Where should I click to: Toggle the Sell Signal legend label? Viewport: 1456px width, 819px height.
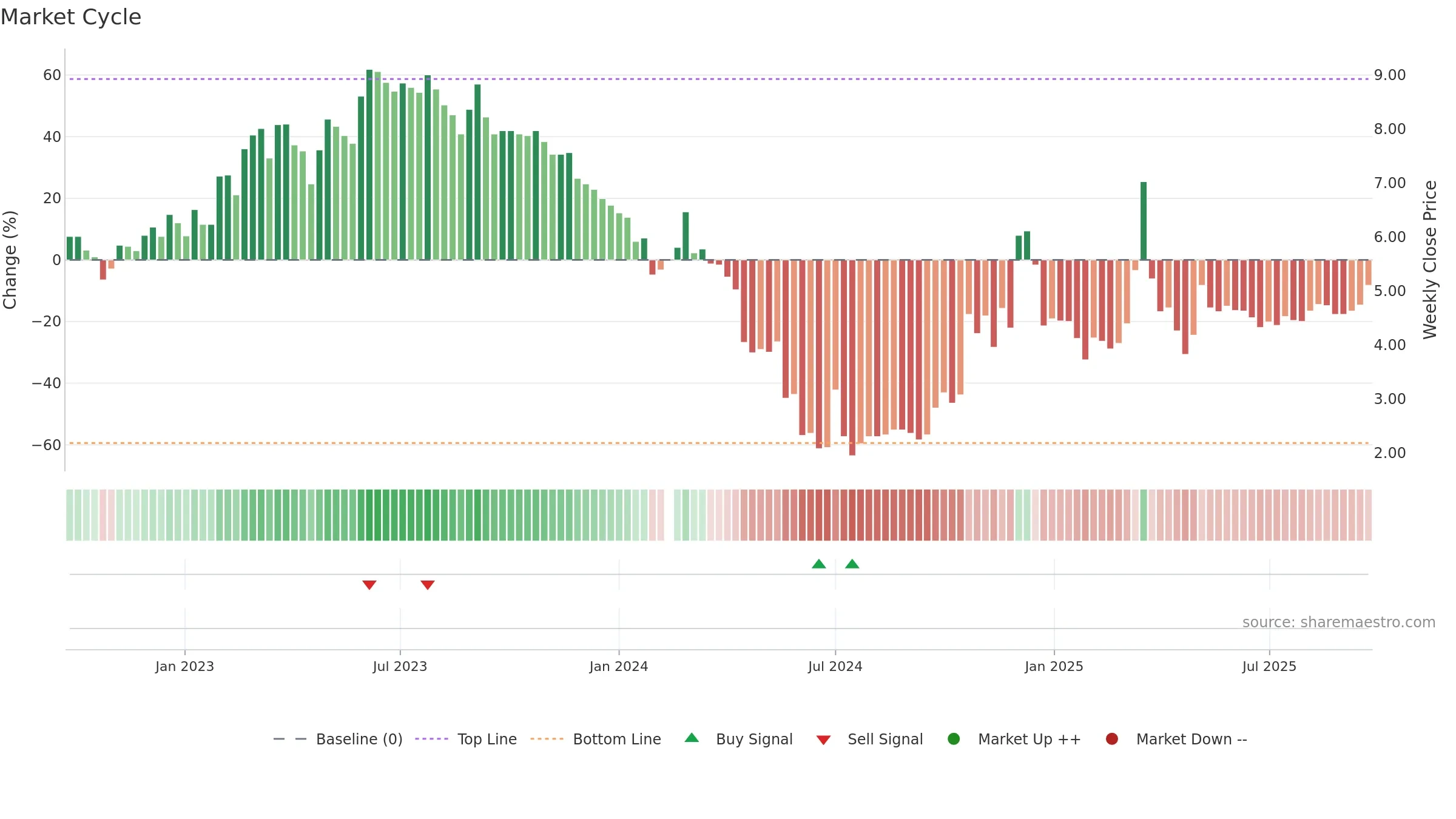coord(885,740)
